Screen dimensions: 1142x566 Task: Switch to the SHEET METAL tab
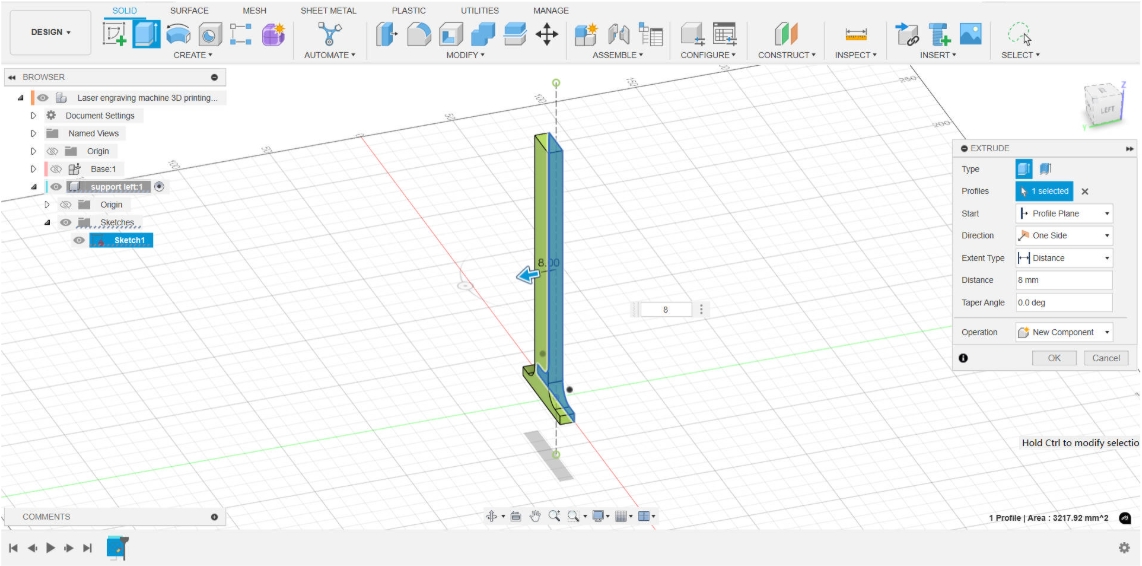pos(328,11)
